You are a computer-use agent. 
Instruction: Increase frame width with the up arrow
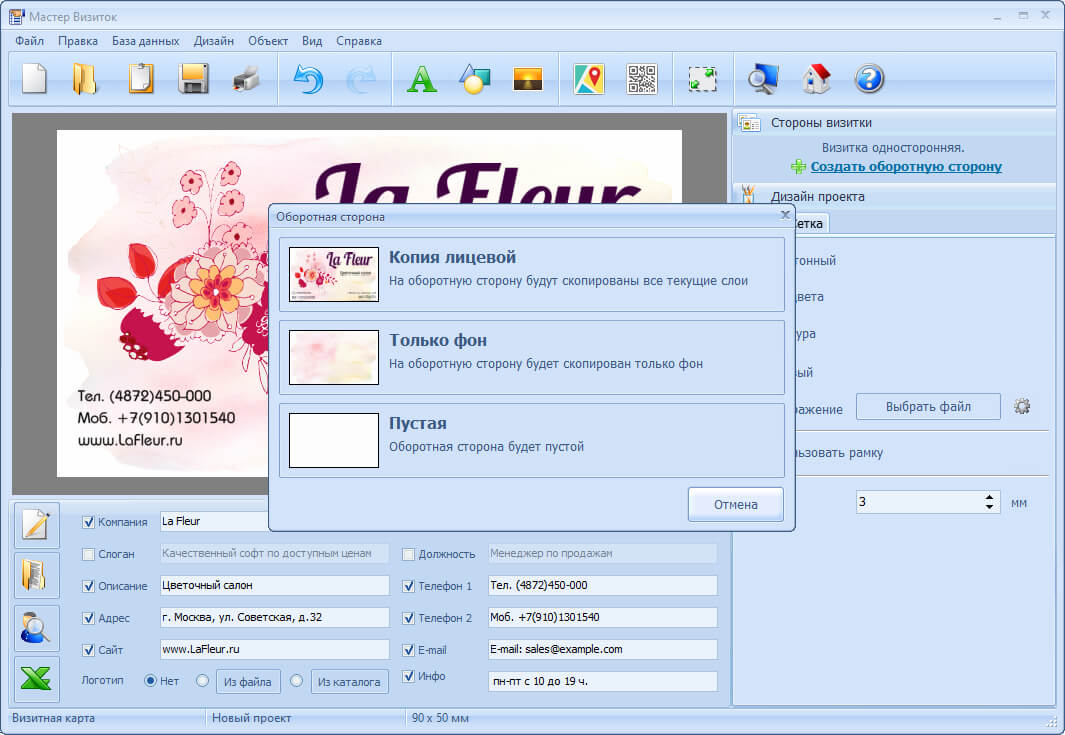(989, 497)
